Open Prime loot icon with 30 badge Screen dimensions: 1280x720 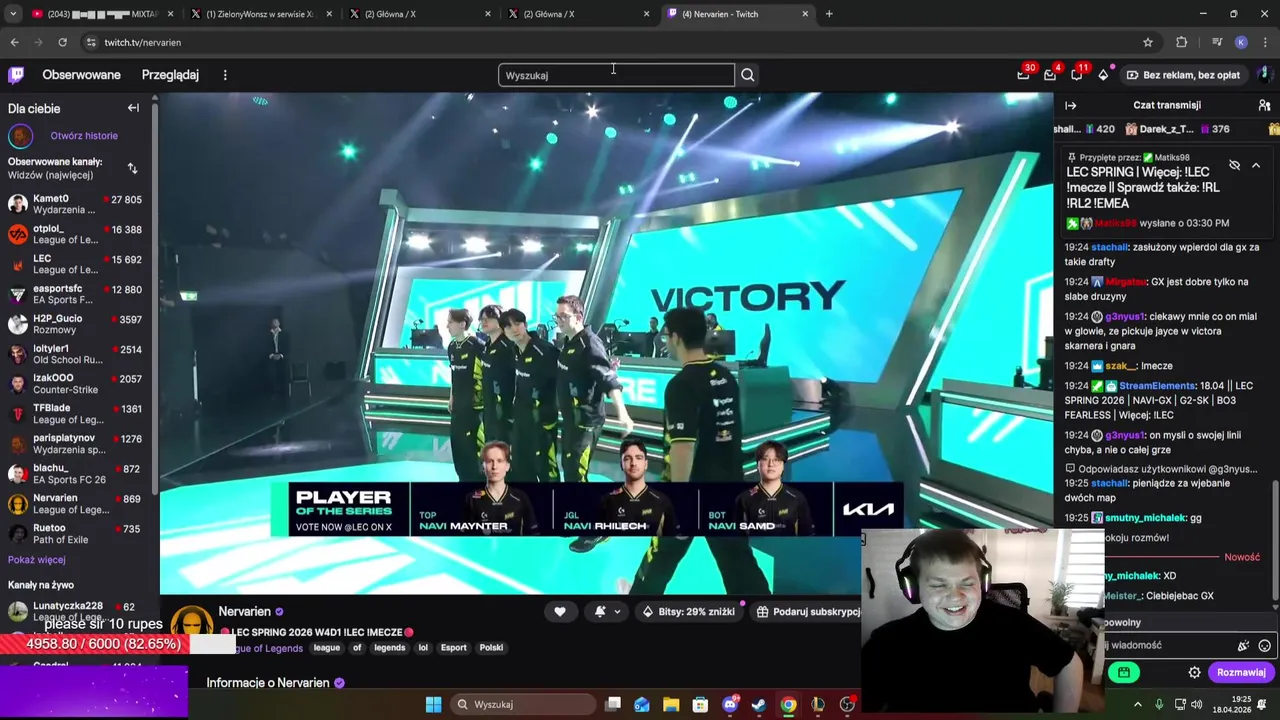click(1023, 75)
